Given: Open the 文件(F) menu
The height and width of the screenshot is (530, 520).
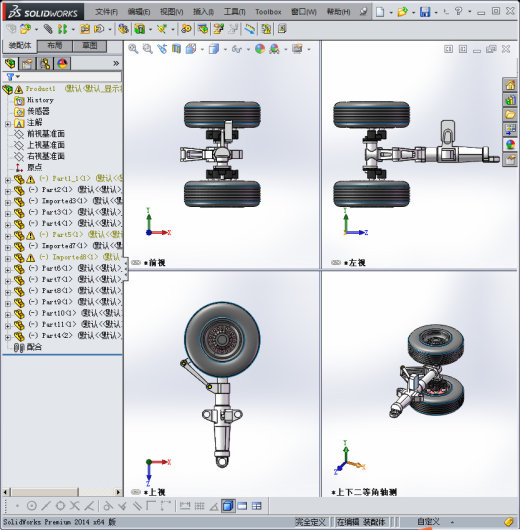Looking at the screenshot, I should coord(106,12).
